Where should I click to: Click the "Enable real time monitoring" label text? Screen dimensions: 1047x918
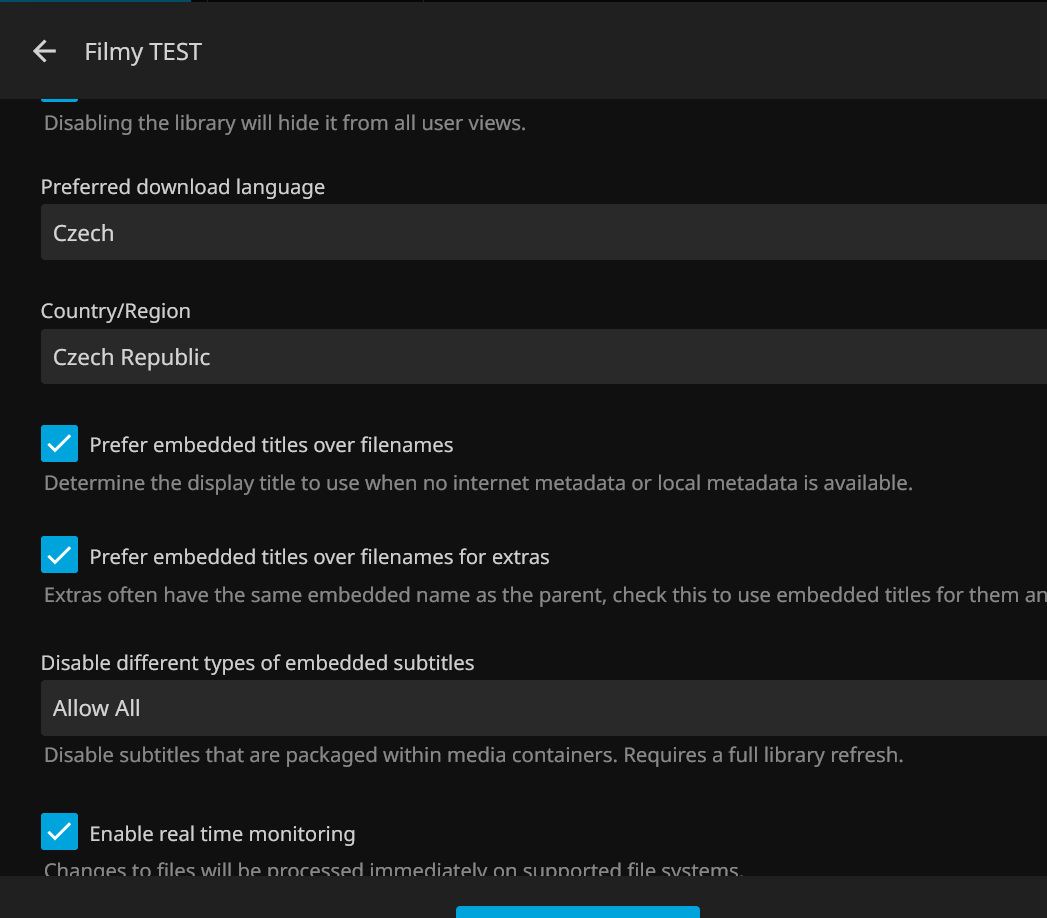[222, 833]
